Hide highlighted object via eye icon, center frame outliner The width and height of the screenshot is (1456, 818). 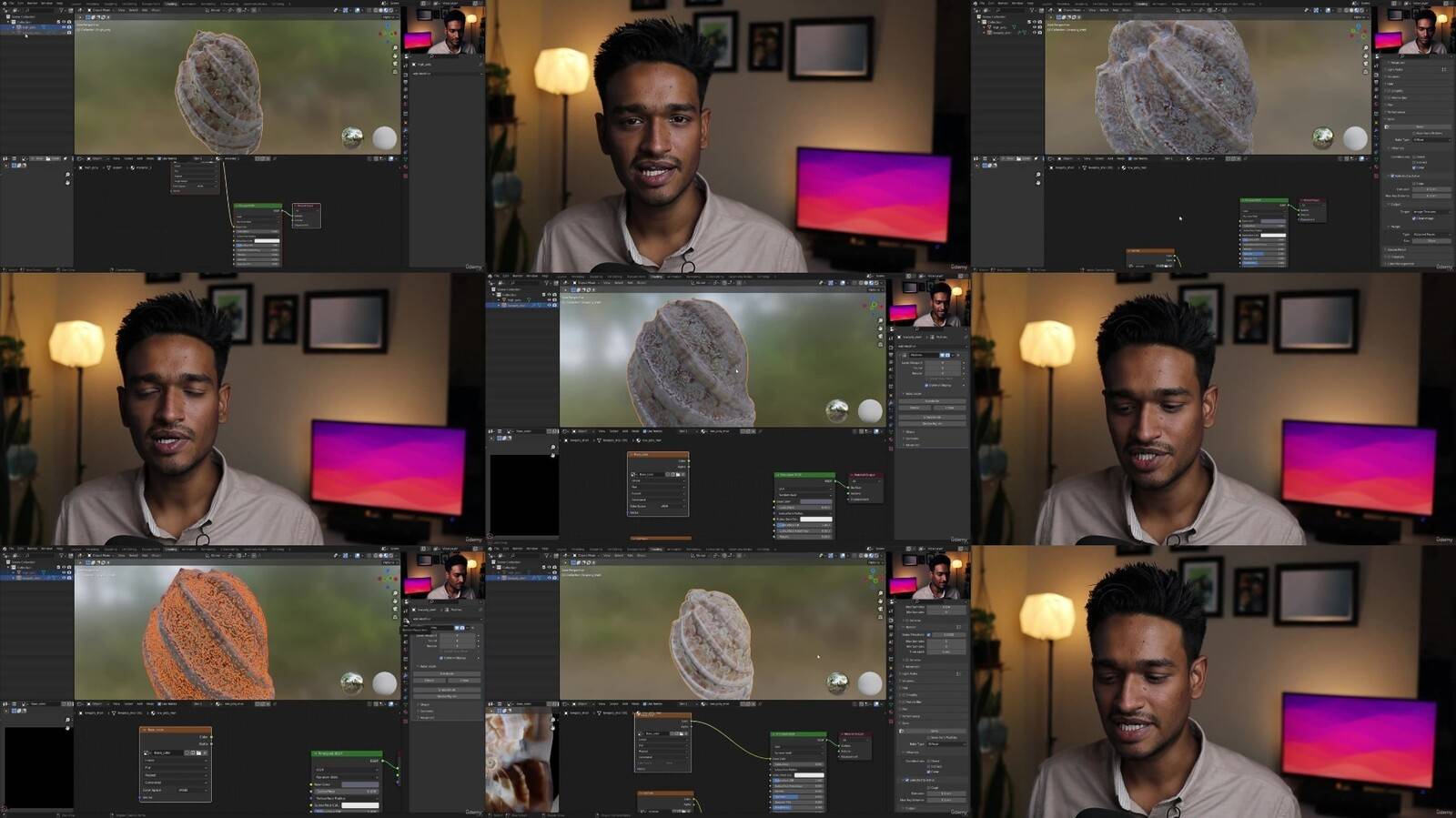[x=550, y=305]
